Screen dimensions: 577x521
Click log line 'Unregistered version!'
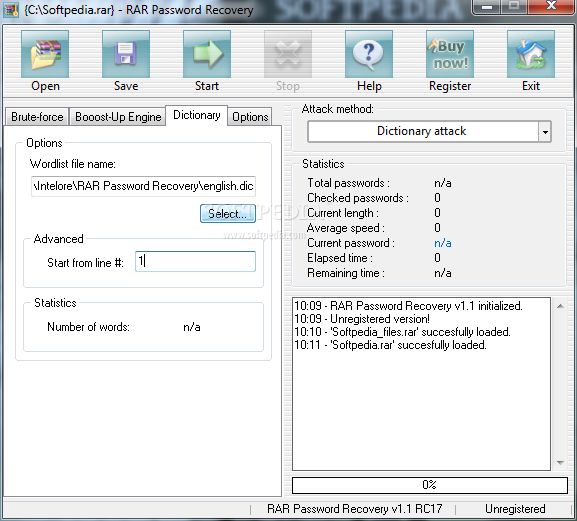pyautogui.click(x=380, y=319)
